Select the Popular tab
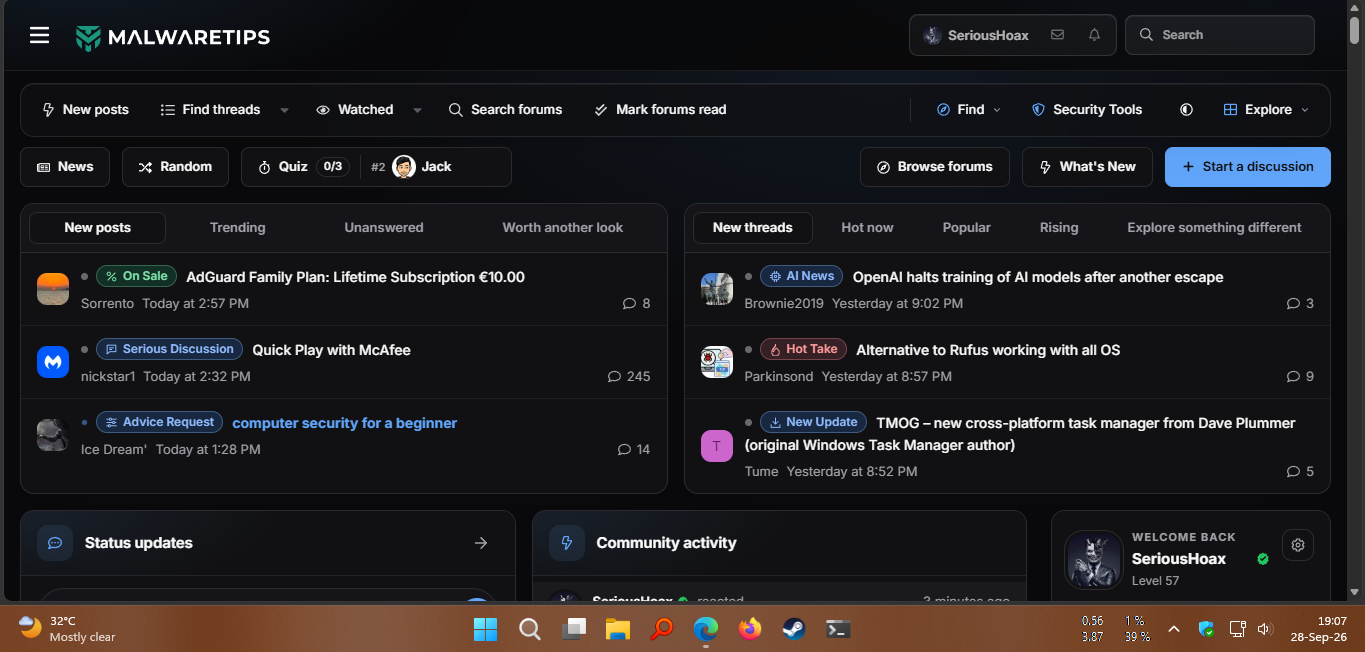Image resolution: width=1365 pixels, height=652 pixels. 966,228
